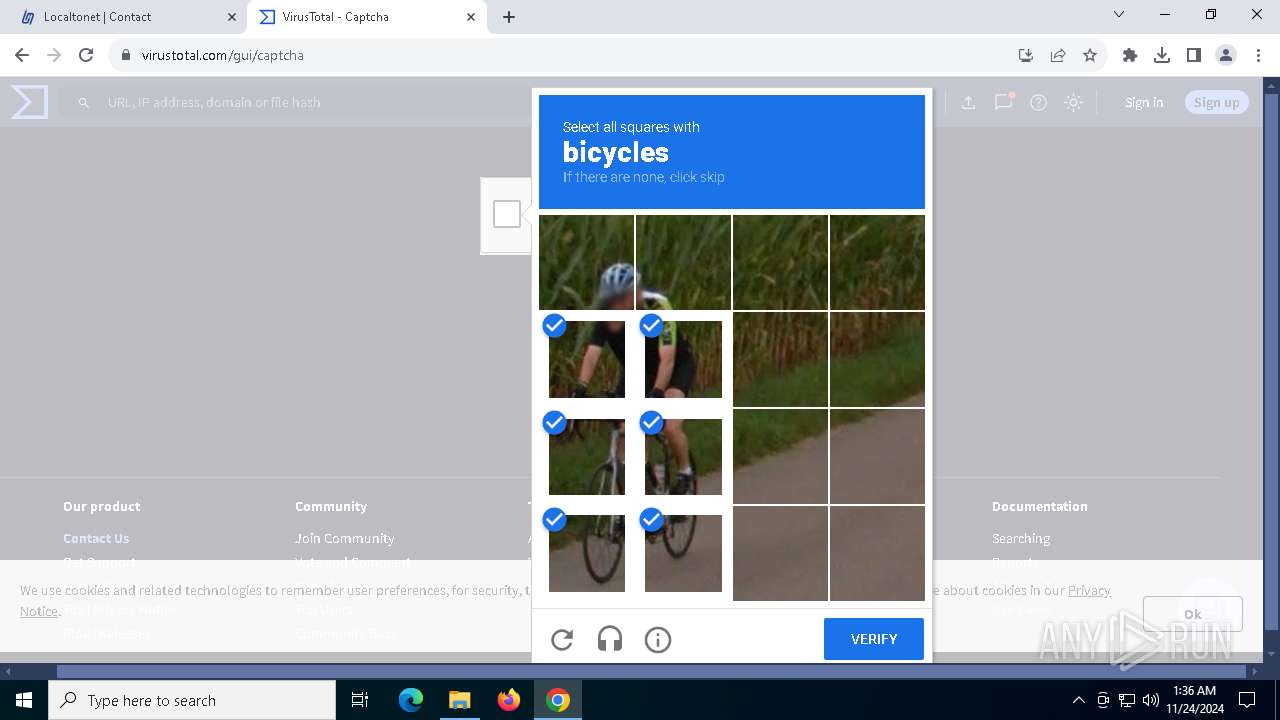
Task: Open the notification center icon
Action: point(1247,700)
